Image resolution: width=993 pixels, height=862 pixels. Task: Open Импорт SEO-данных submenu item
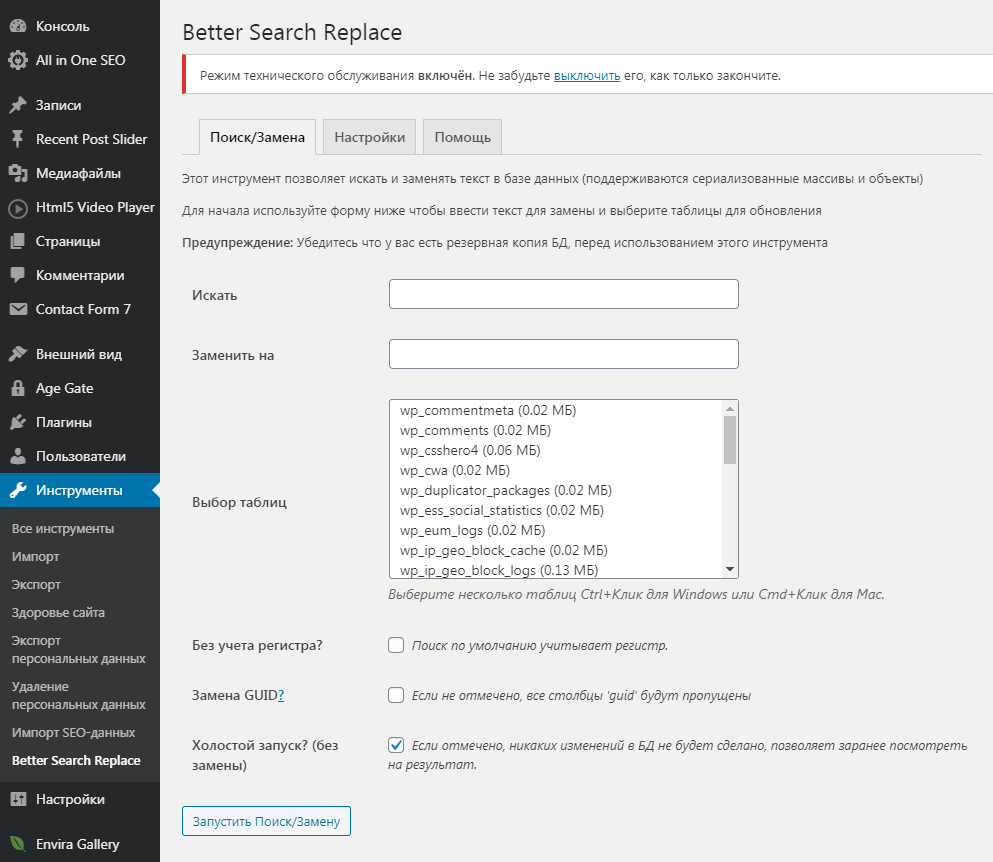coord(73,732)
